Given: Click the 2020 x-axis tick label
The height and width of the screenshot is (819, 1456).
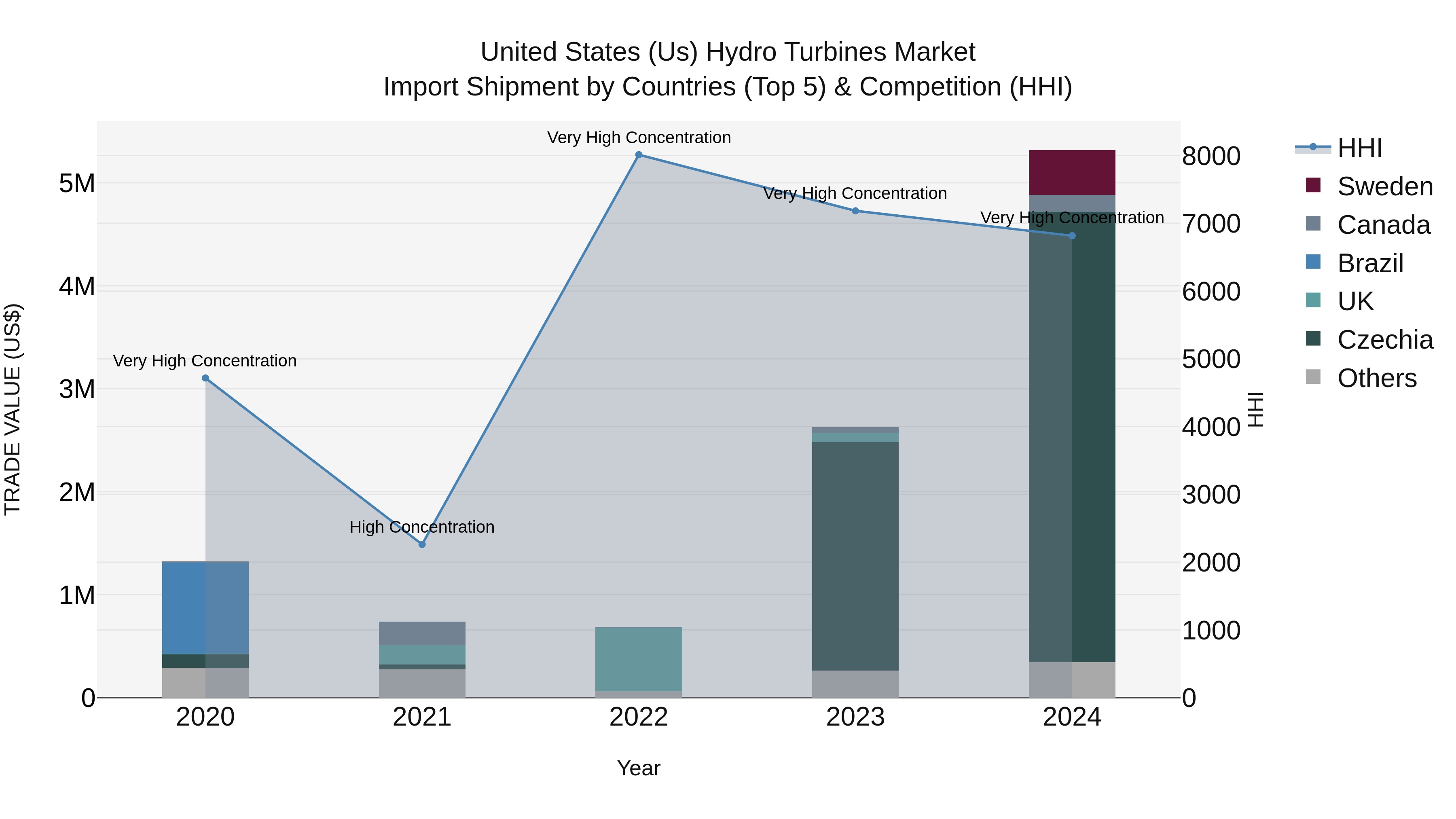Looking at the screenshot, I should point(205,717).
